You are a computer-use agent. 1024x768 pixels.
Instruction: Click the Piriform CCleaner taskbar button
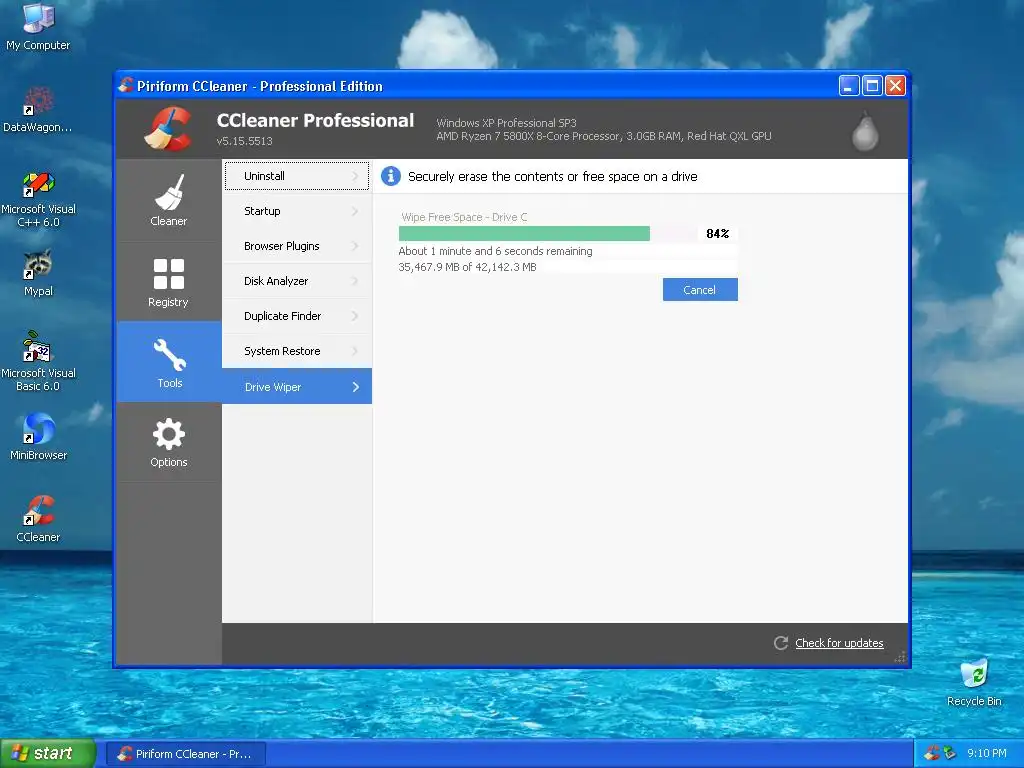pos(185,754)
